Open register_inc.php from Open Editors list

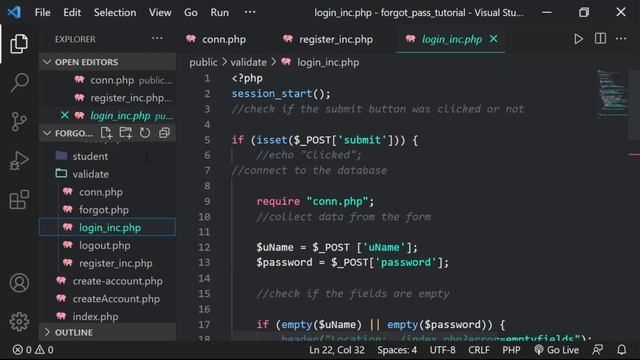click(107, 98)
